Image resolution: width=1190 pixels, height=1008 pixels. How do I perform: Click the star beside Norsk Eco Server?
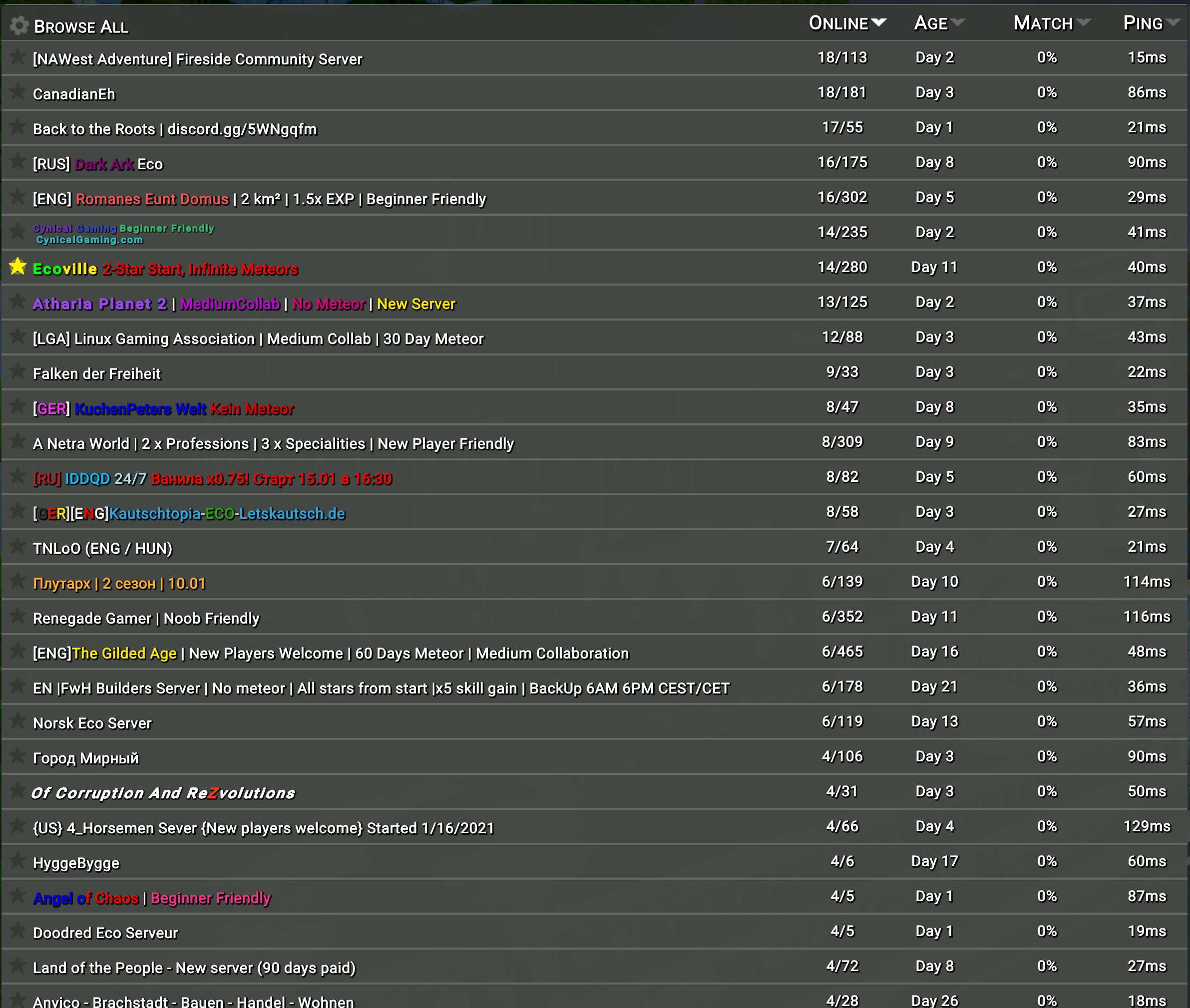[x=17, y=722]
